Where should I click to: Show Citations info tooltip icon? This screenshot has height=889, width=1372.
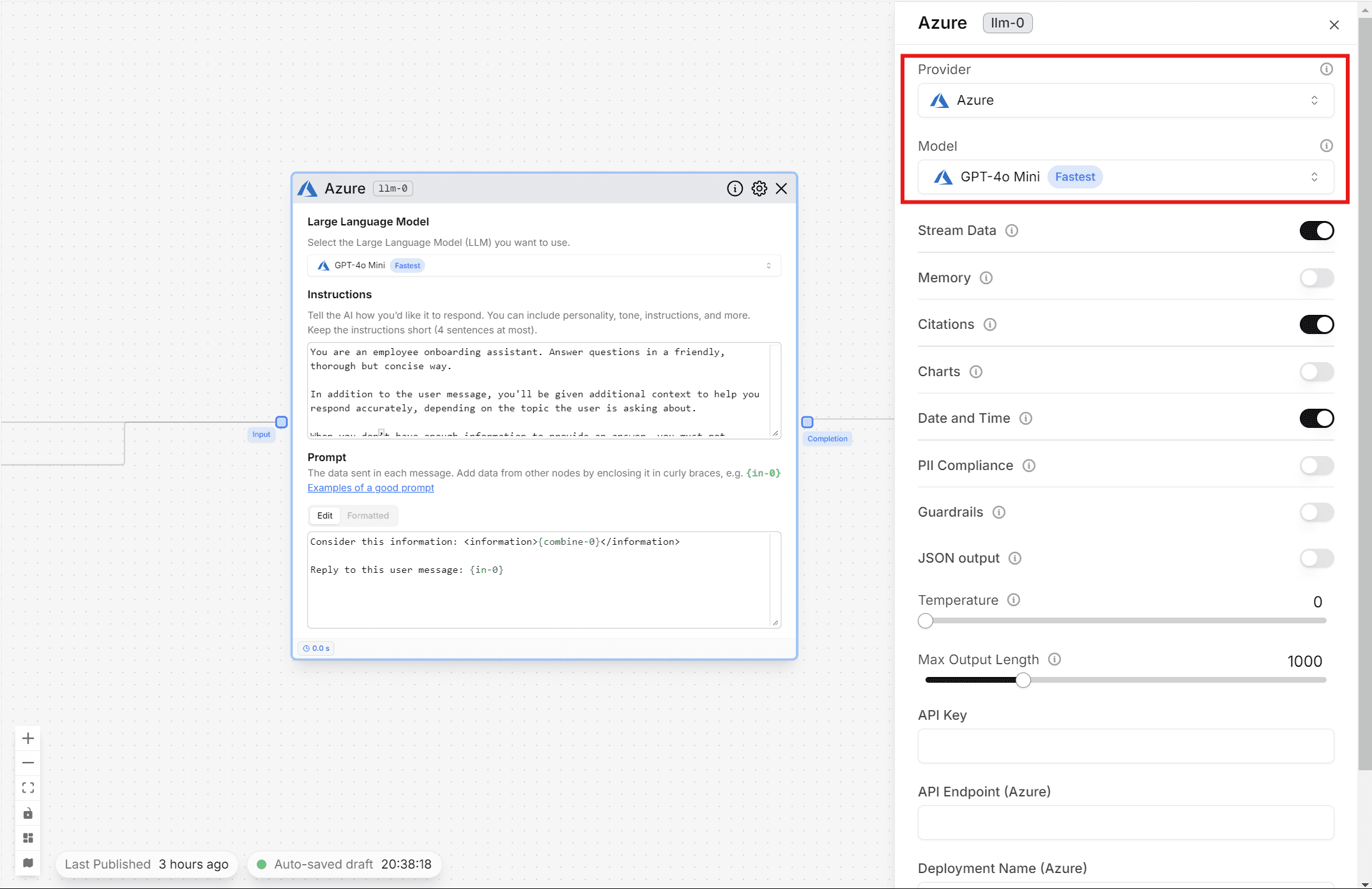click(x=990, y=324)
